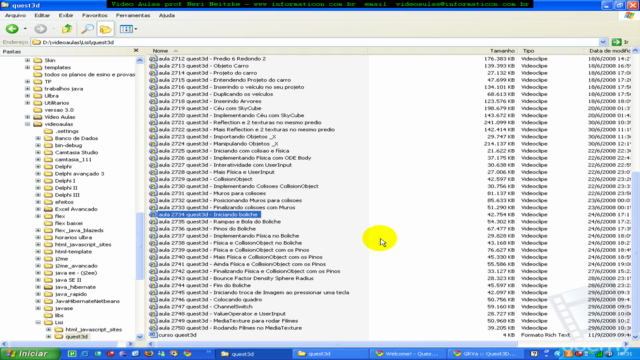Image resolution: width=640 pixels, height=360 pixels.
Task: Expand the Camtasia Studio folder node
Action: [x=38, y=152]
